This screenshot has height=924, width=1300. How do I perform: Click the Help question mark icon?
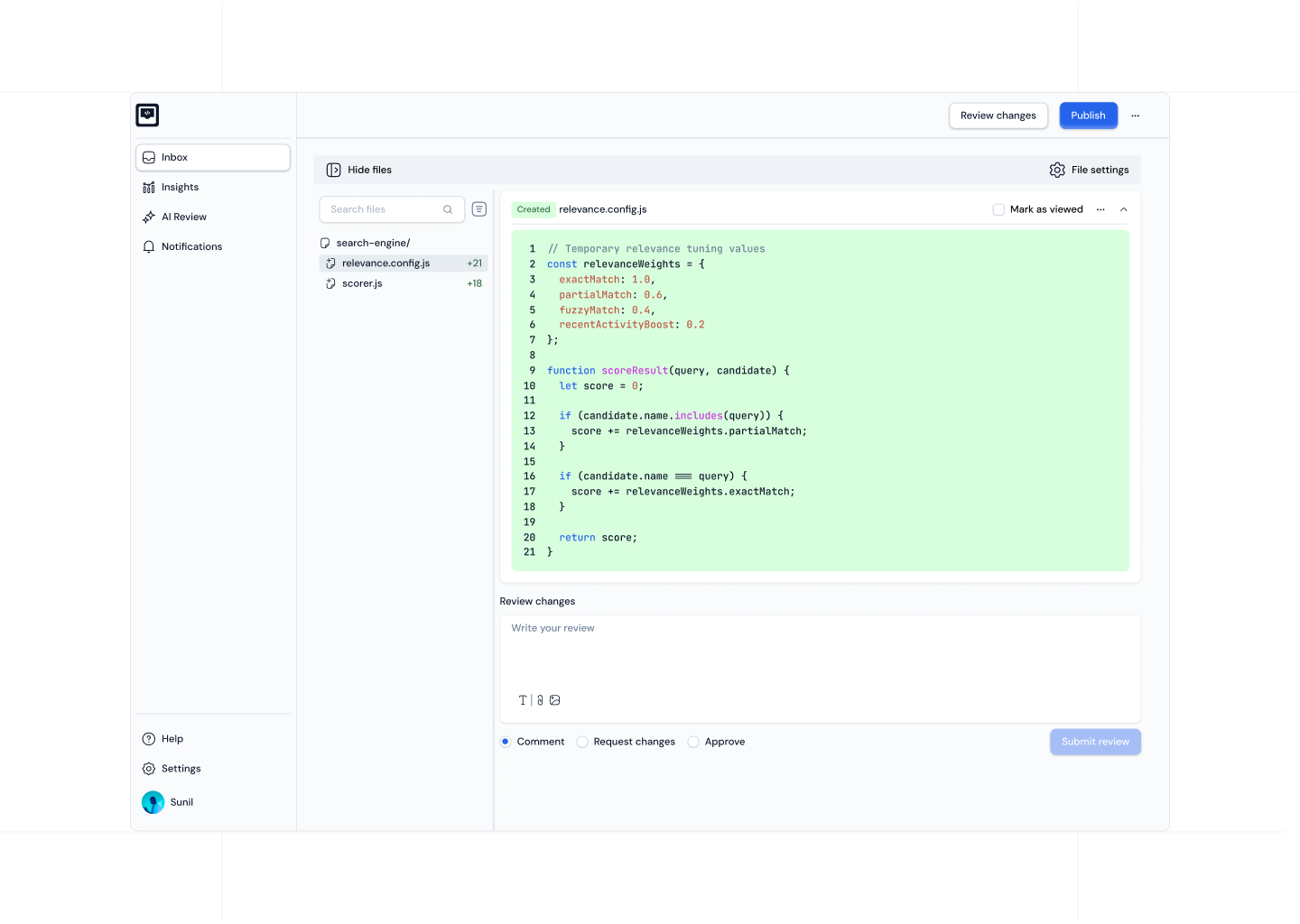(x=149, y=739)
